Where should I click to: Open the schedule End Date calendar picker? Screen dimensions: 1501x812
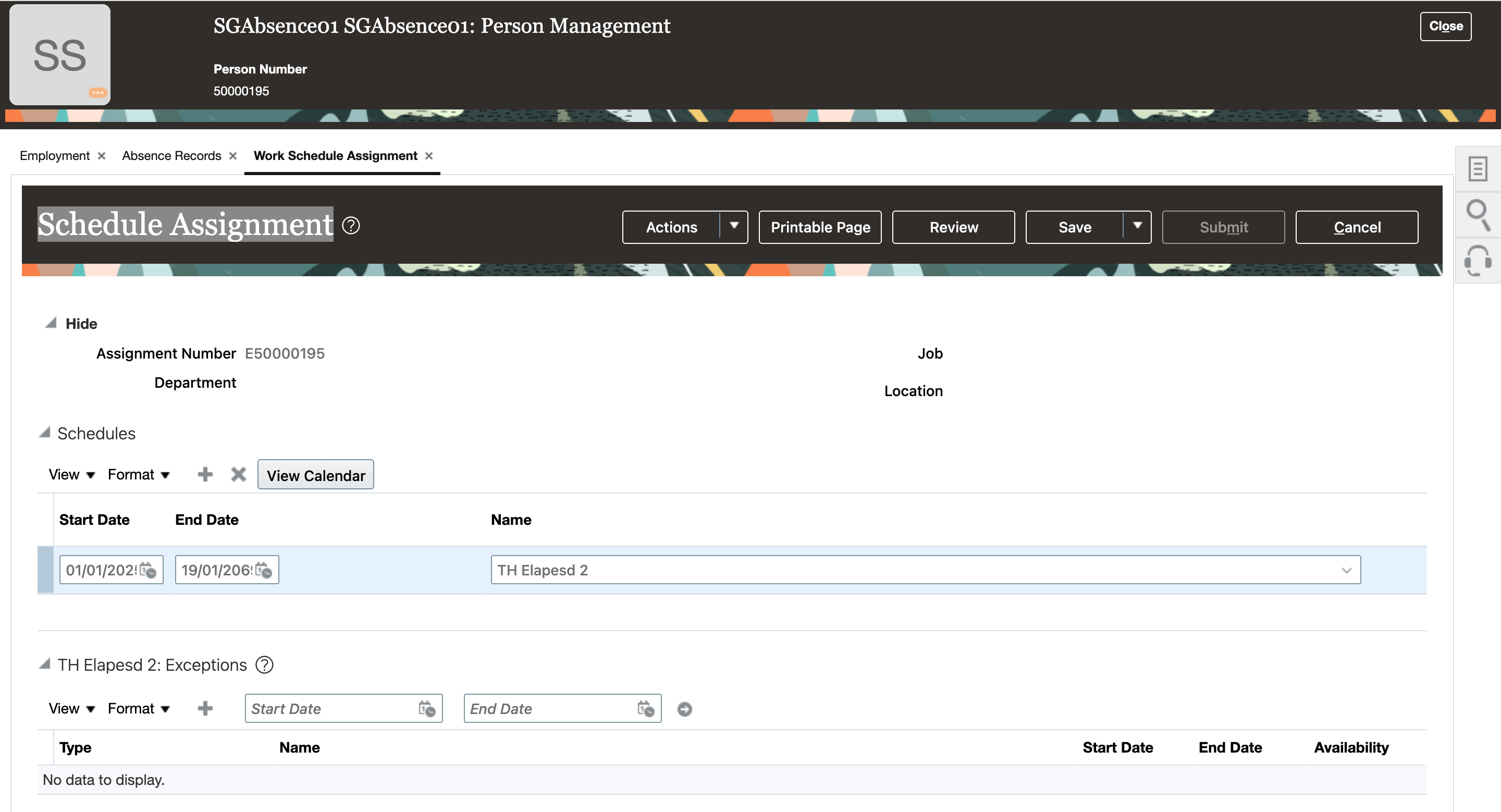coord(264,570)
